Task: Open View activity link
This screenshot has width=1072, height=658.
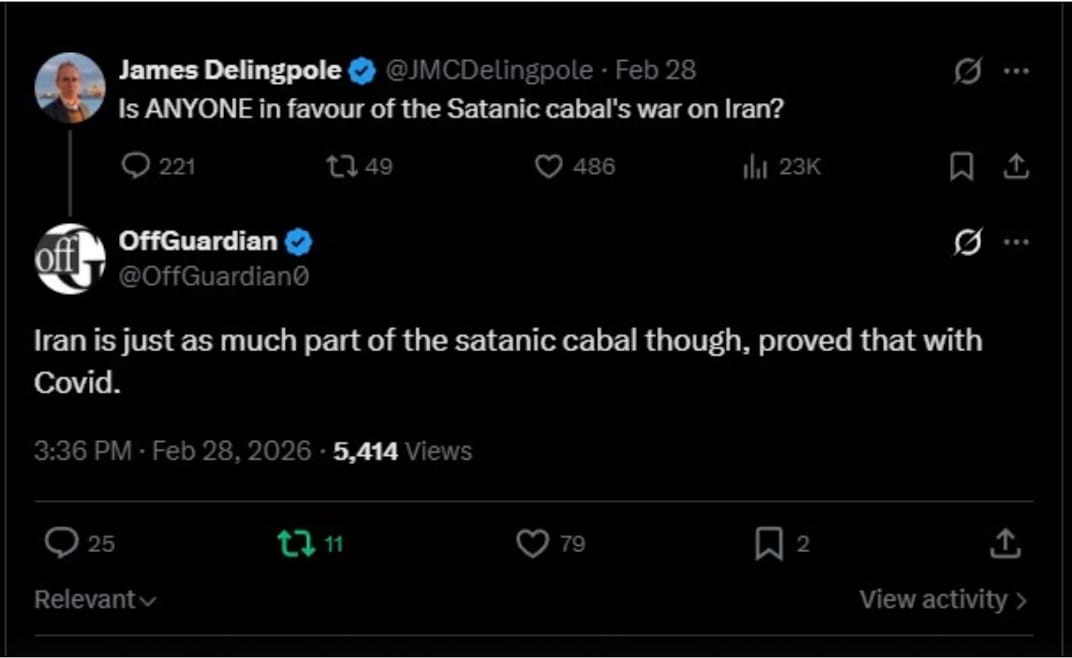Action: pos(942,600)
